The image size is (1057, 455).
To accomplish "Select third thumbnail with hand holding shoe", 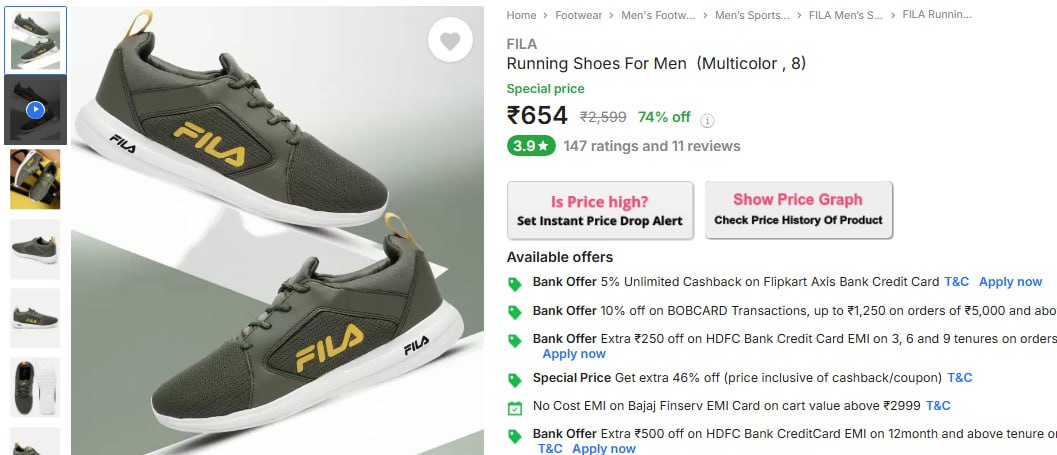I will (x=35, y=179).
